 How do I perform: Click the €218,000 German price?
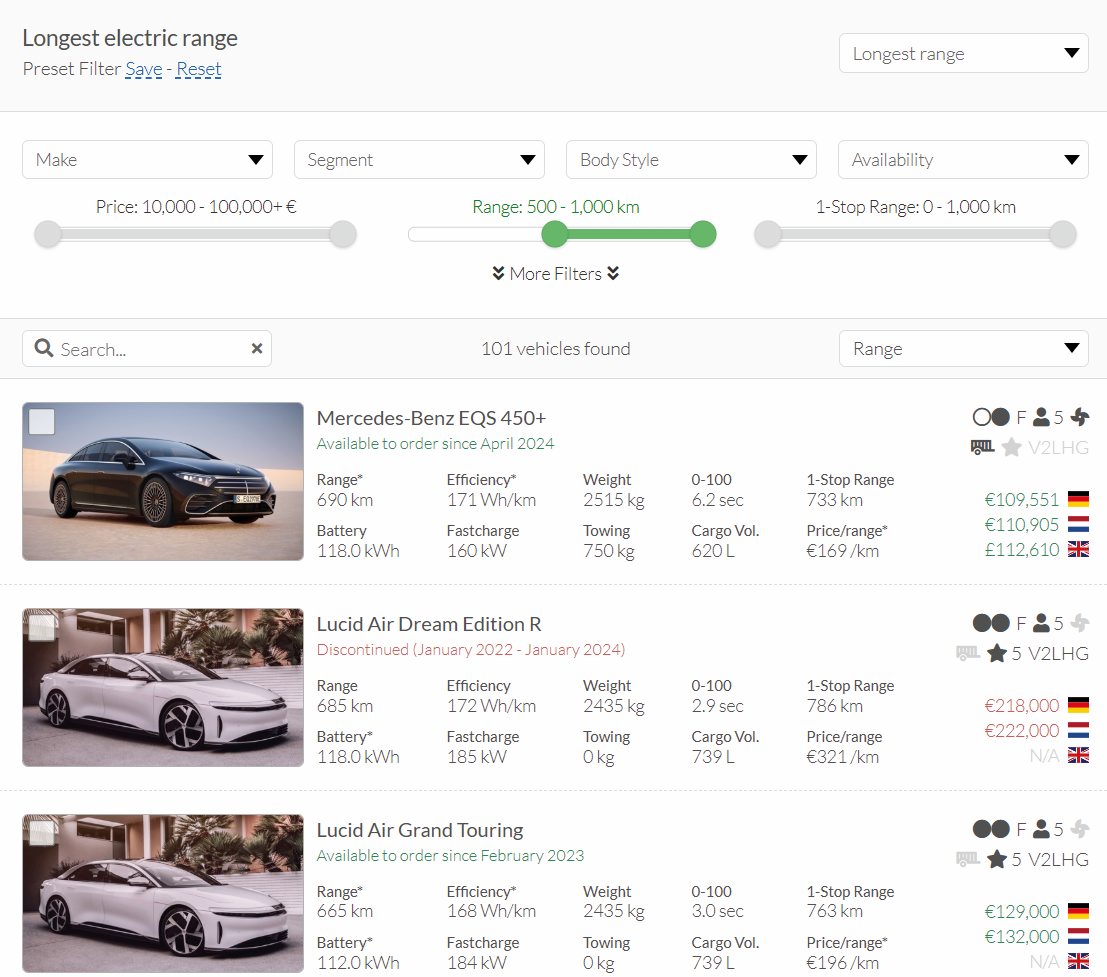tap(1022, 706)
